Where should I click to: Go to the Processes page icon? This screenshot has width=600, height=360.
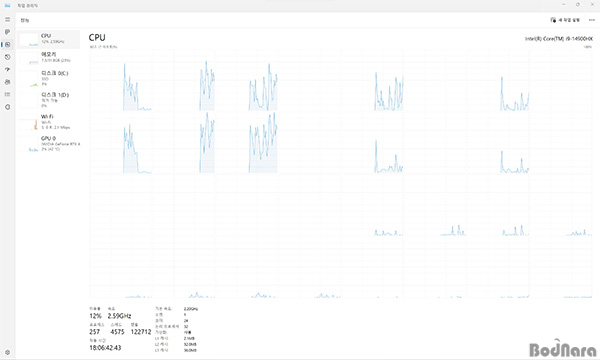pyautogui.click(x=7, y=32)
